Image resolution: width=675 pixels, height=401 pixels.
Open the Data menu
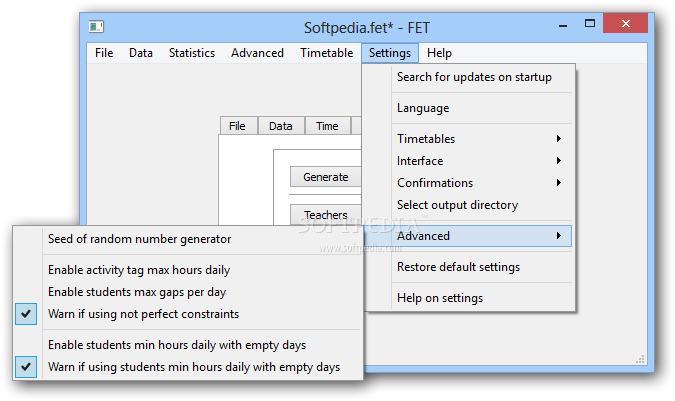click(x=141, y=53)
